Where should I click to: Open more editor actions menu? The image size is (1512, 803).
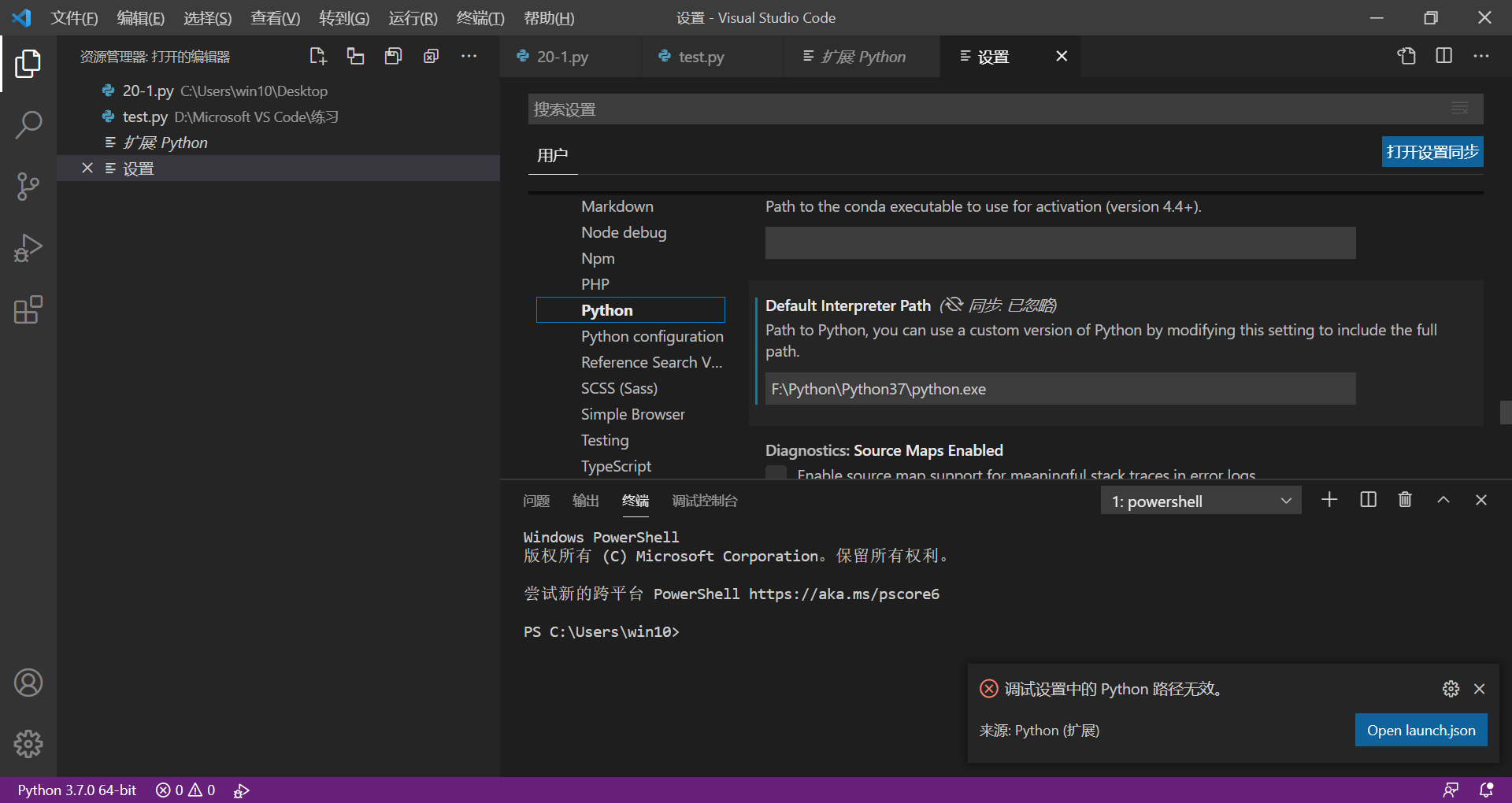click(1481, 56)
